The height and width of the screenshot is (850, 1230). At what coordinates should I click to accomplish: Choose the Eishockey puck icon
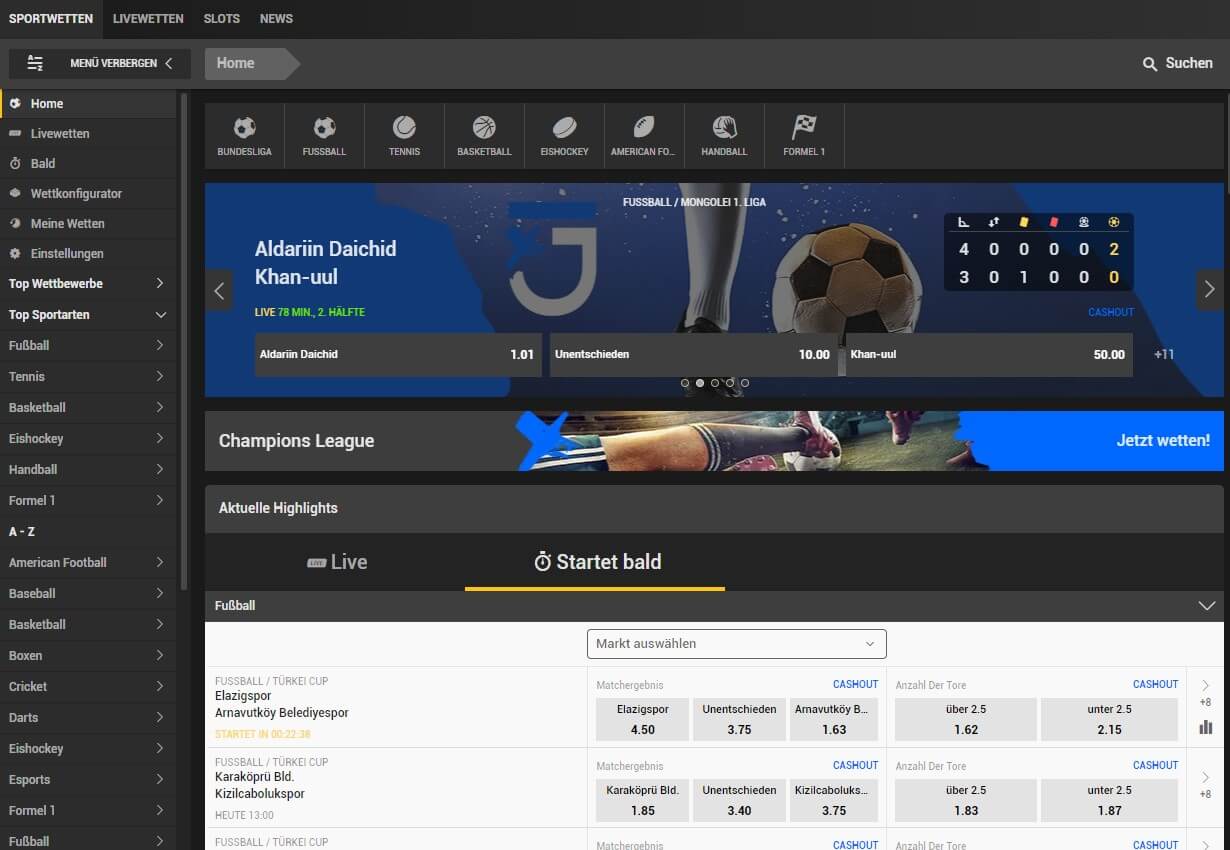click(x=565, y=127)
